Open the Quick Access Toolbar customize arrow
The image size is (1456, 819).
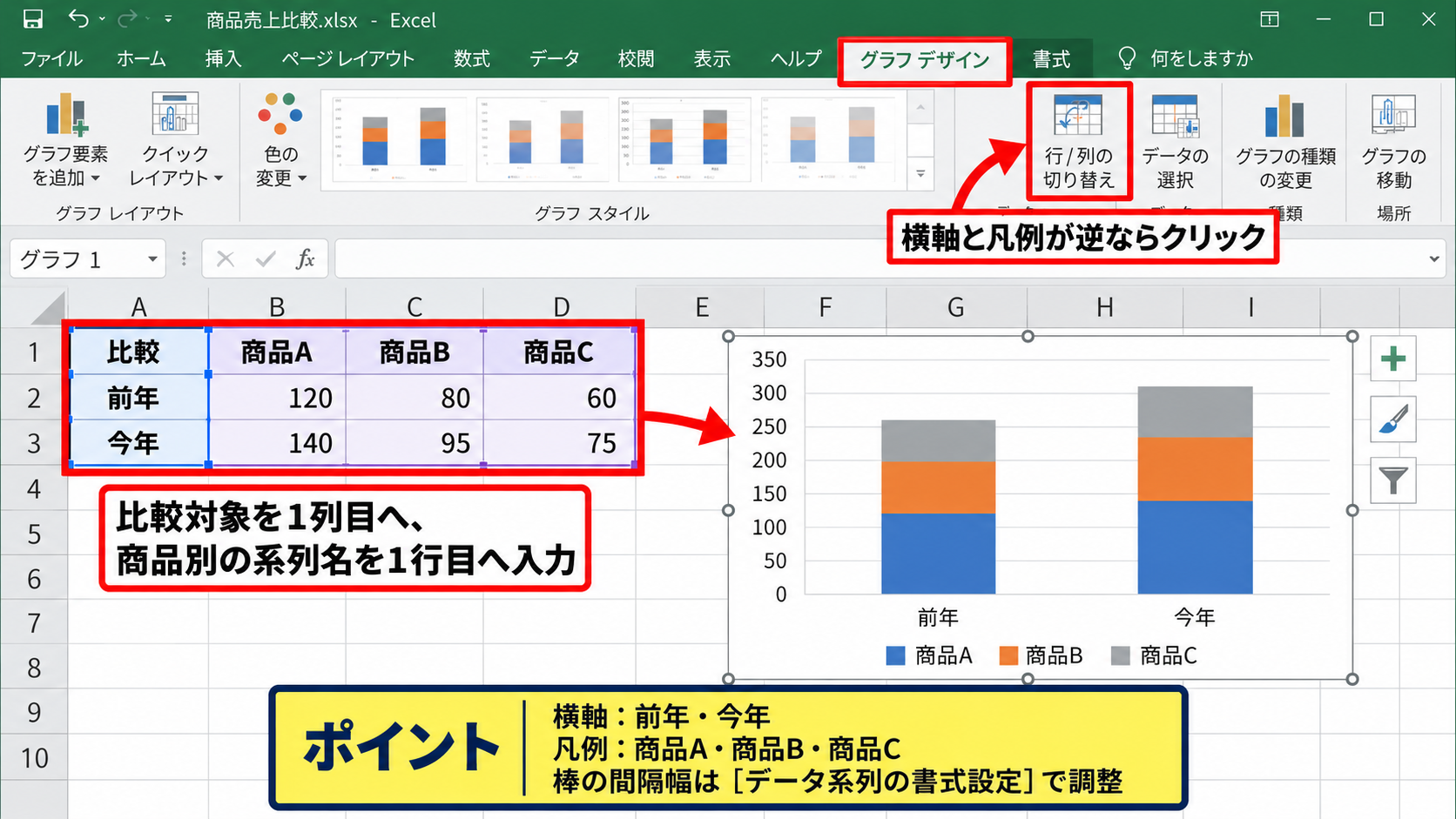tap(168, 18)
